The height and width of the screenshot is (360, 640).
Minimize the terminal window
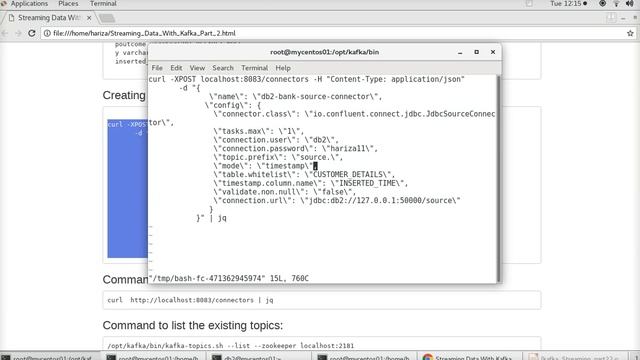(460, 52)
